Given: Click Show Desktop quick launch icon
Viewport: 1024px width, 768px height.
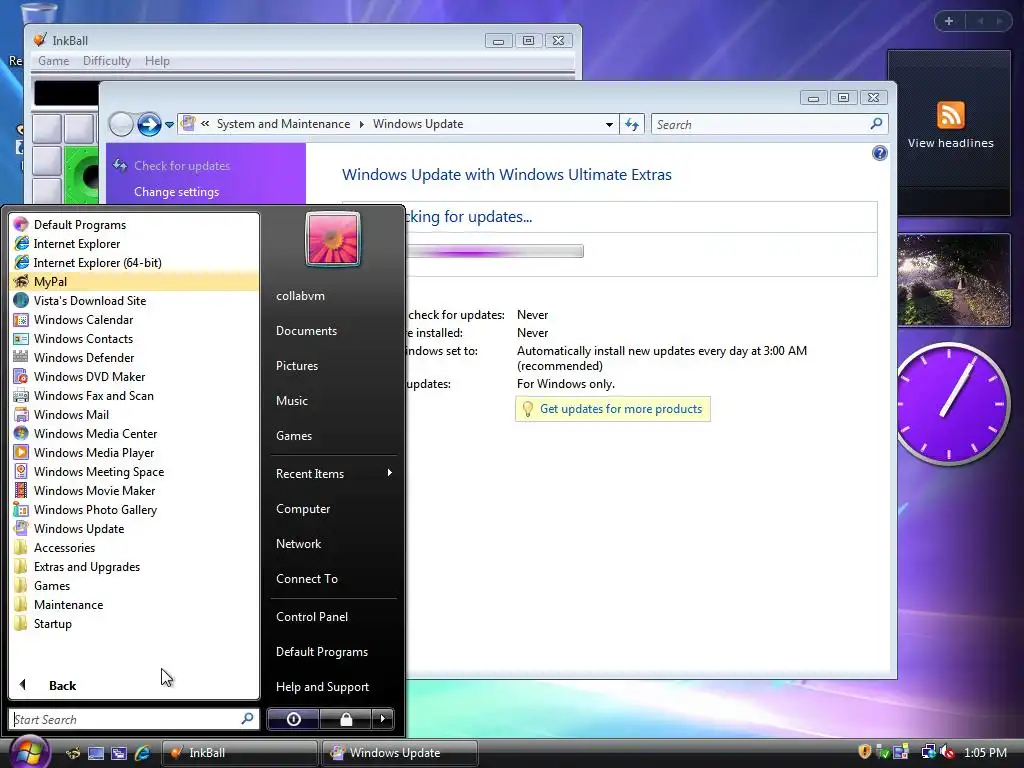Looking at the screenshot, I should [x=96, y=753].
